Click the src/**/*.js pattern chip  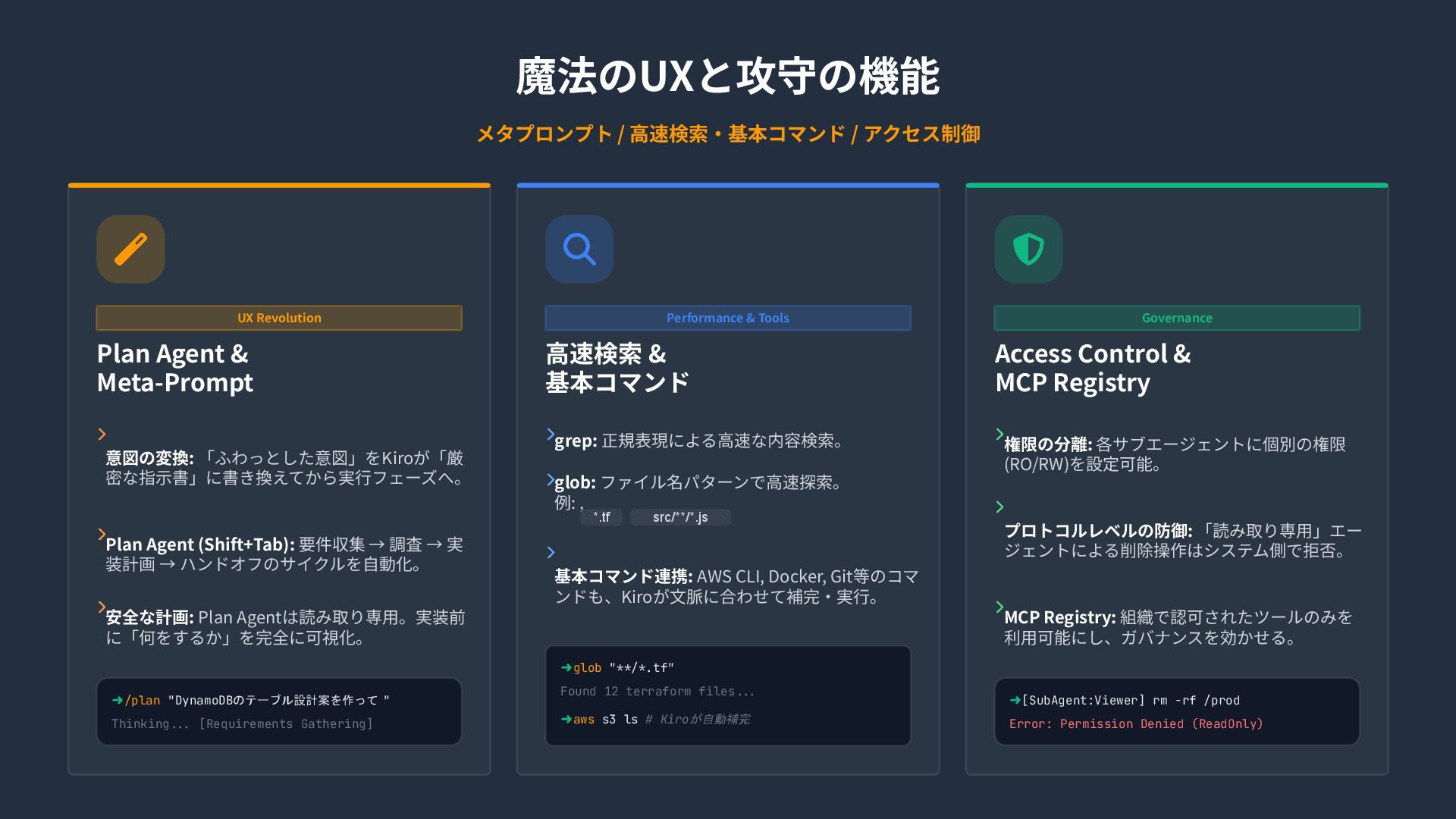point(680,517)
